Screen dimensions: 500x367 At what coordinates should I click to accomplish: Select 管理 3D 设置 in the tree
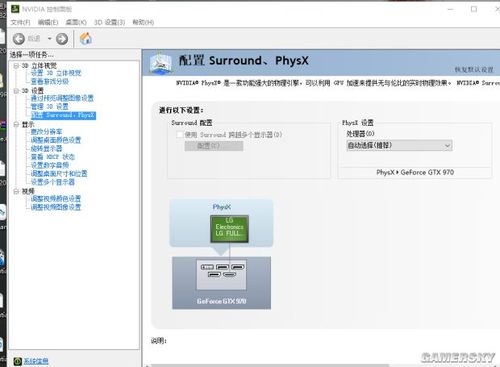49,106
